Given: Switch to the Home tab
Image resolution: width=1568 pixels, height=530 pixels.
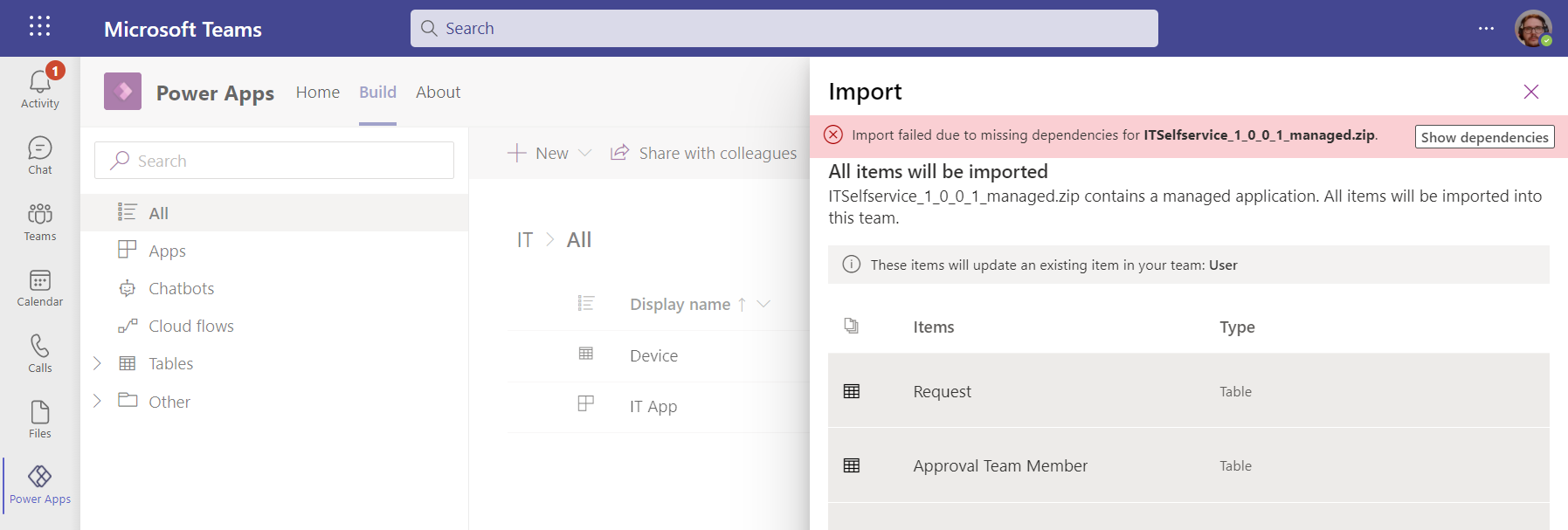Looking at the screenshot, I should (x=318, y=92).
